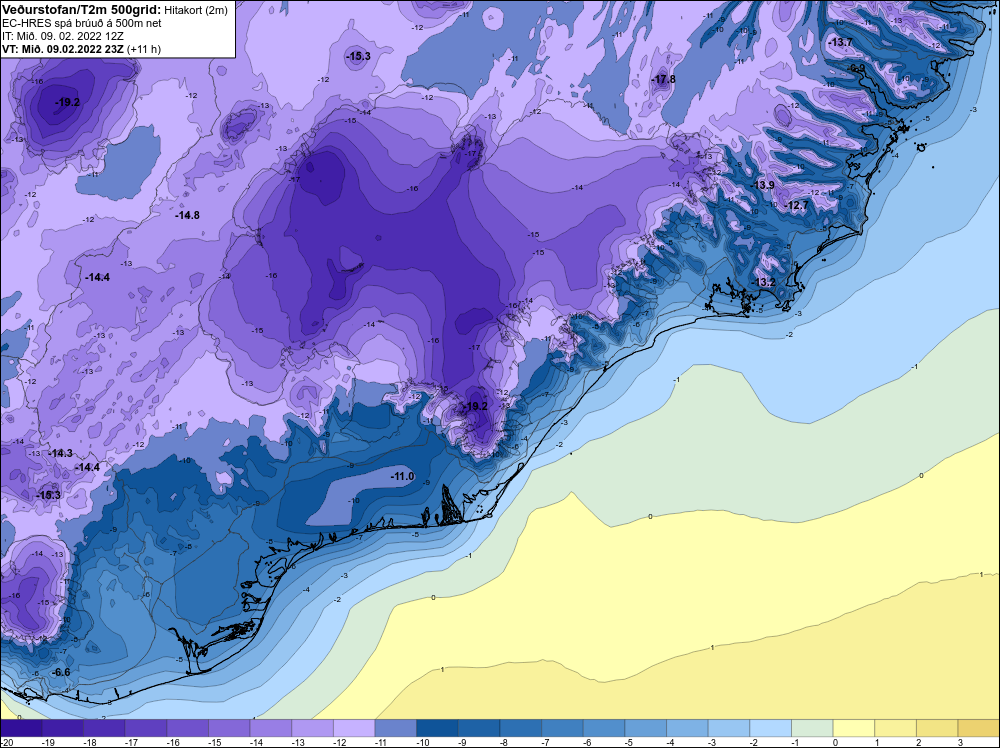Select the light yellow legend swatch starting at 0
Screen dimensions: 1000x748
click(x=854, y=728)
